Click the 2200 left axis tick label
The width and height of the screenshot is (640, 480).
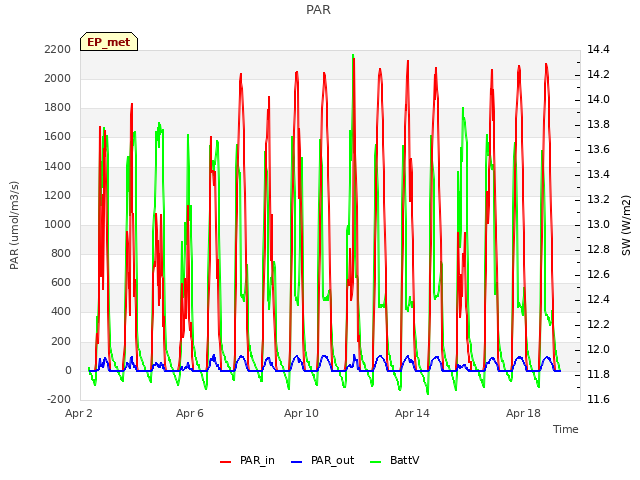coord(58,50)
